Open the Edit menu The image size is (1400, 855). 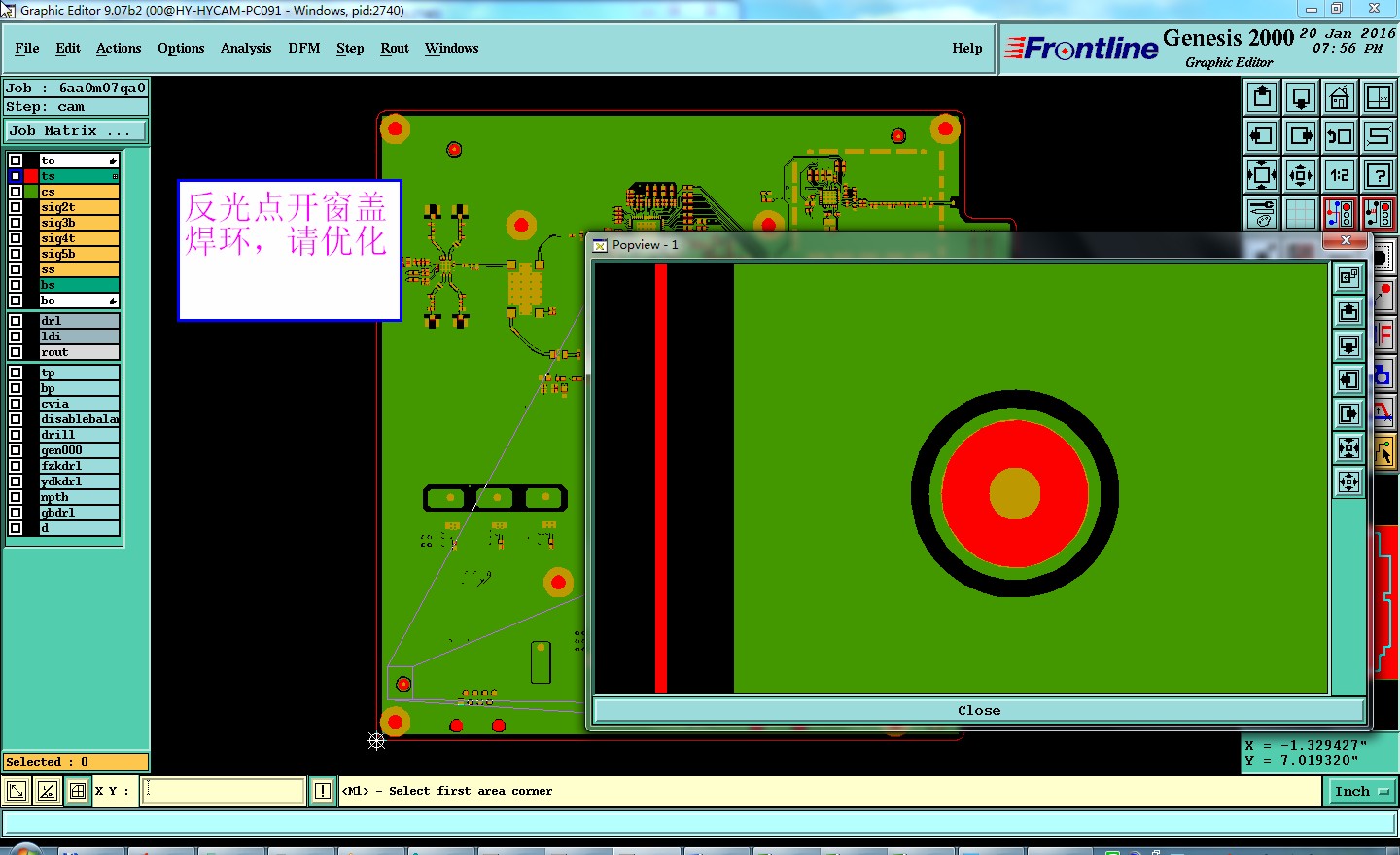[x=68, y=48]
